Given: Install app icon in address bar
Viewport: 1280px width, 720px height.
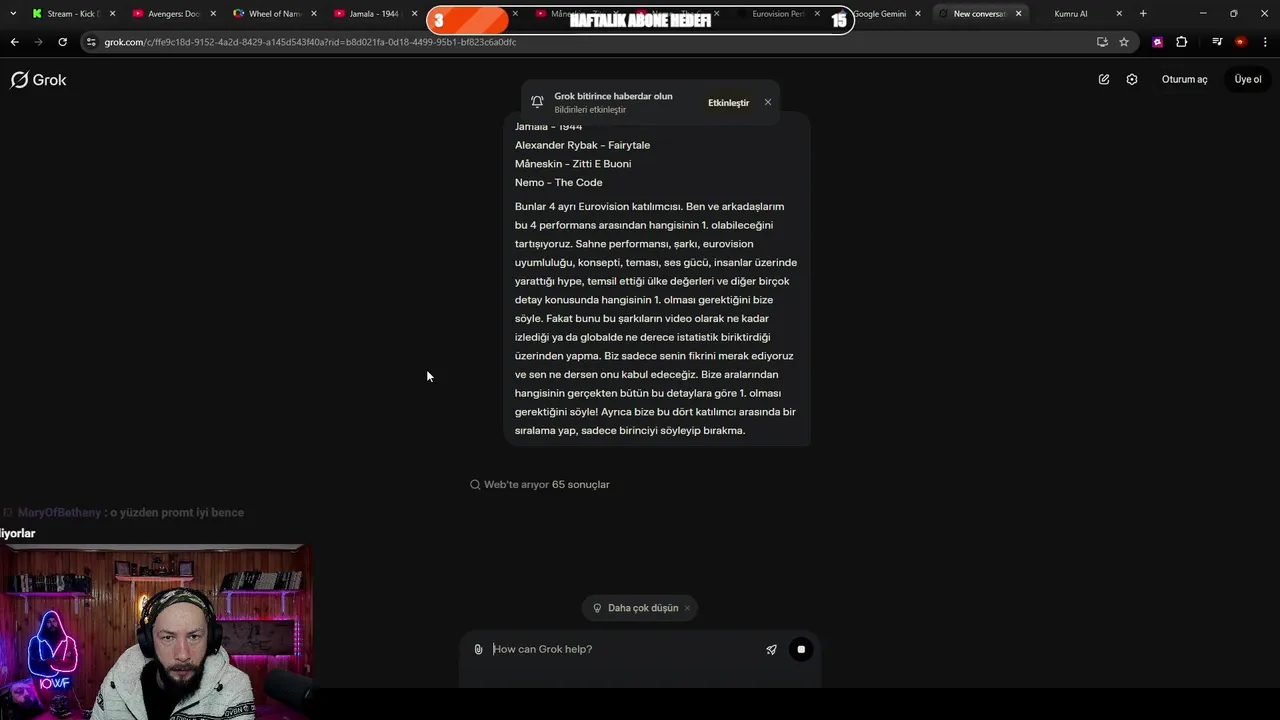Looking at the screenshot, I should click(1102, 42).
